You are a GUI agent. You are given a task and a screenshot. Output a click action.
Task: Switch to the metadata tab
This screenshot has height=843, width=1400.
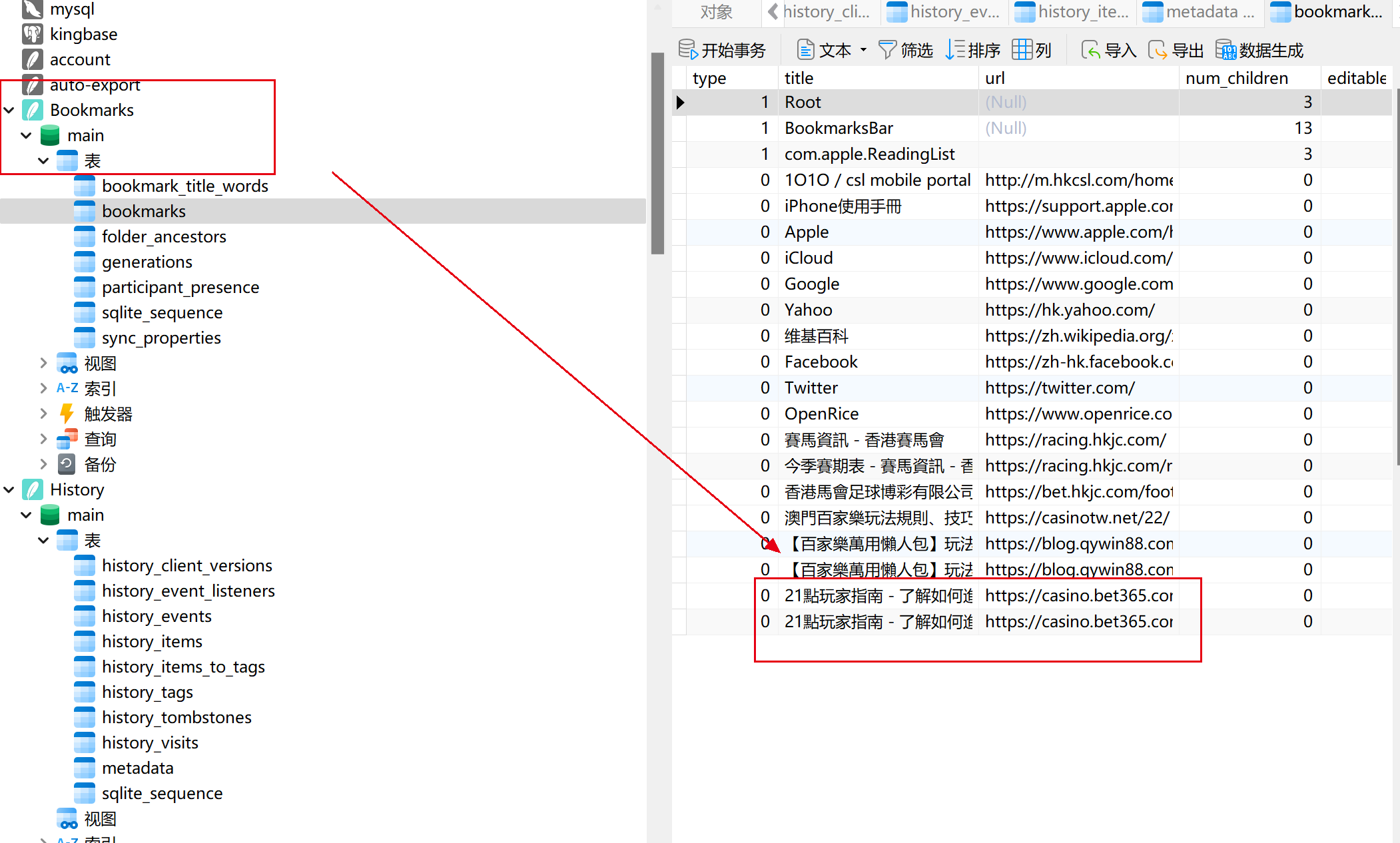tap(1200, 12)
